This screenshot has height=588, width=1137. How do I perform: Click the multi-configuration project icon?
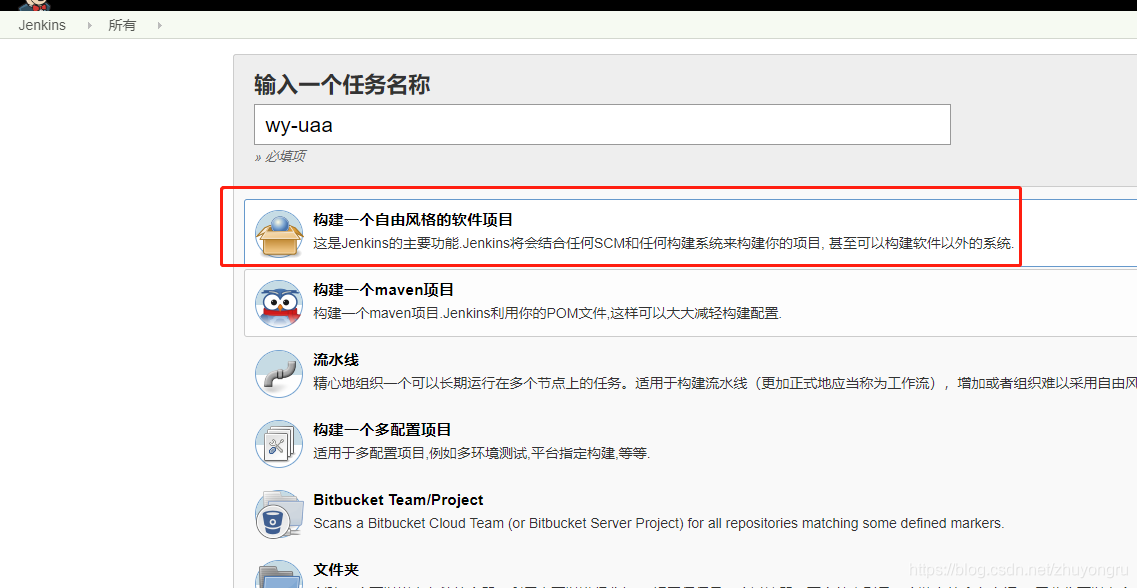click(279, 444)
